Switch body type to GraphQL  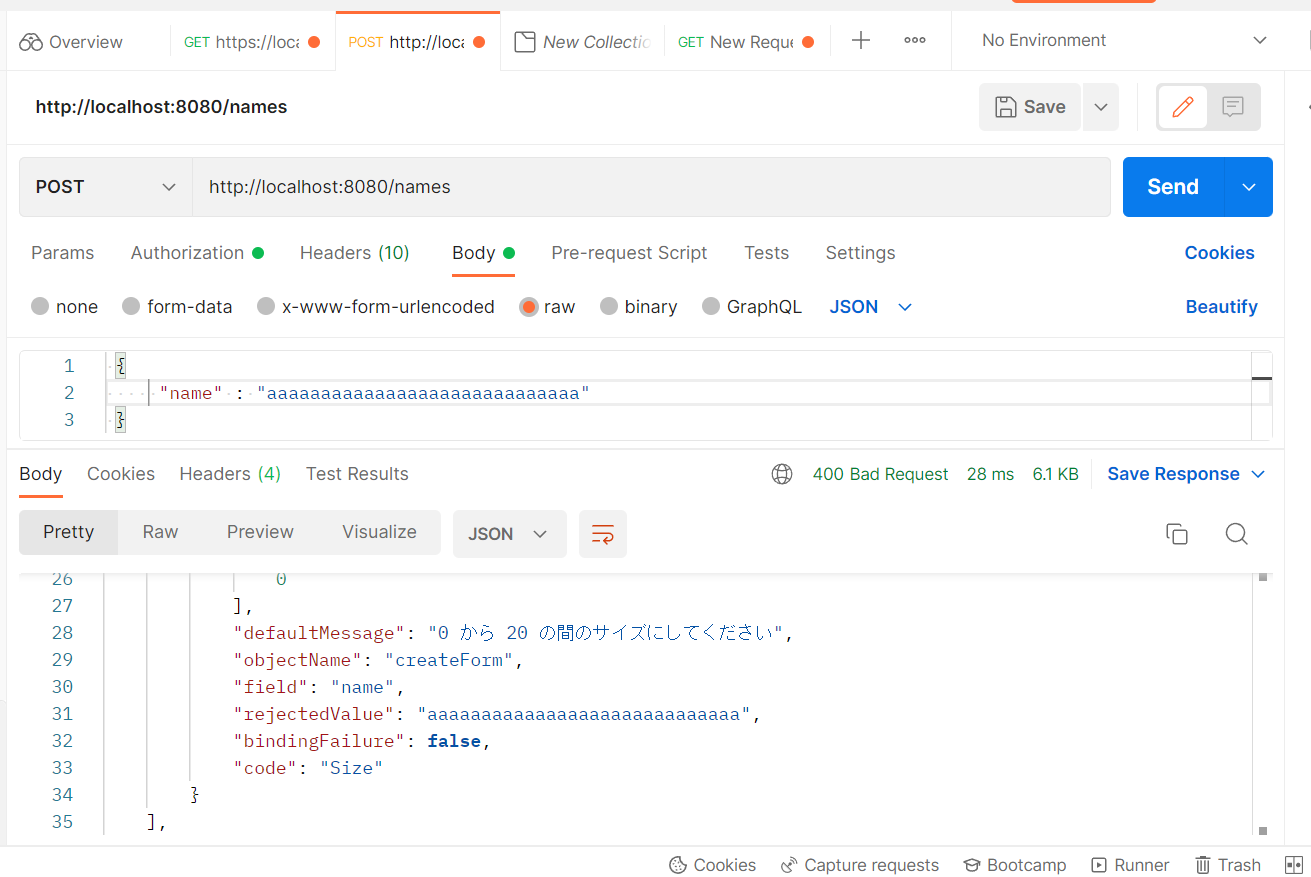tap(752, 306)
